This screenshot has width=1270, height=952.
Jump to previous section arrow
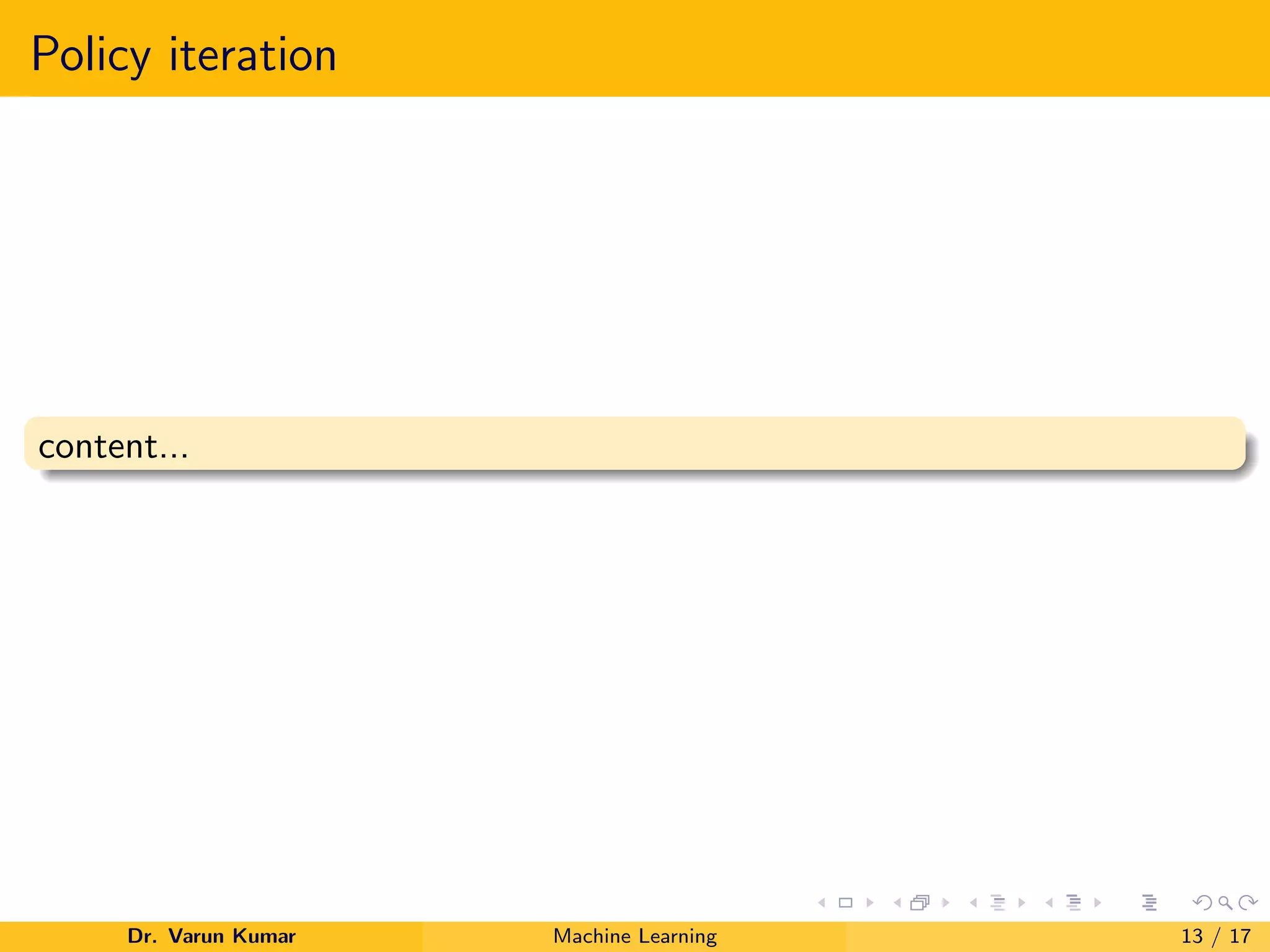point(1049,903)
